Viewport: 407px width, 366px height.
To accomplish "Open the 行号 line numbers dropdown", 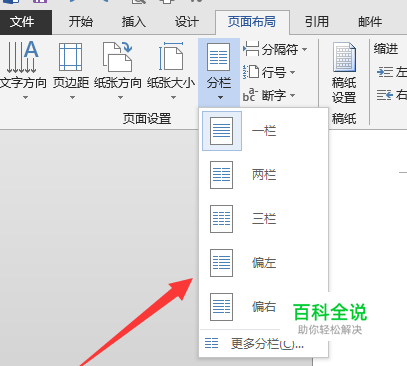I will pos(292,72).
